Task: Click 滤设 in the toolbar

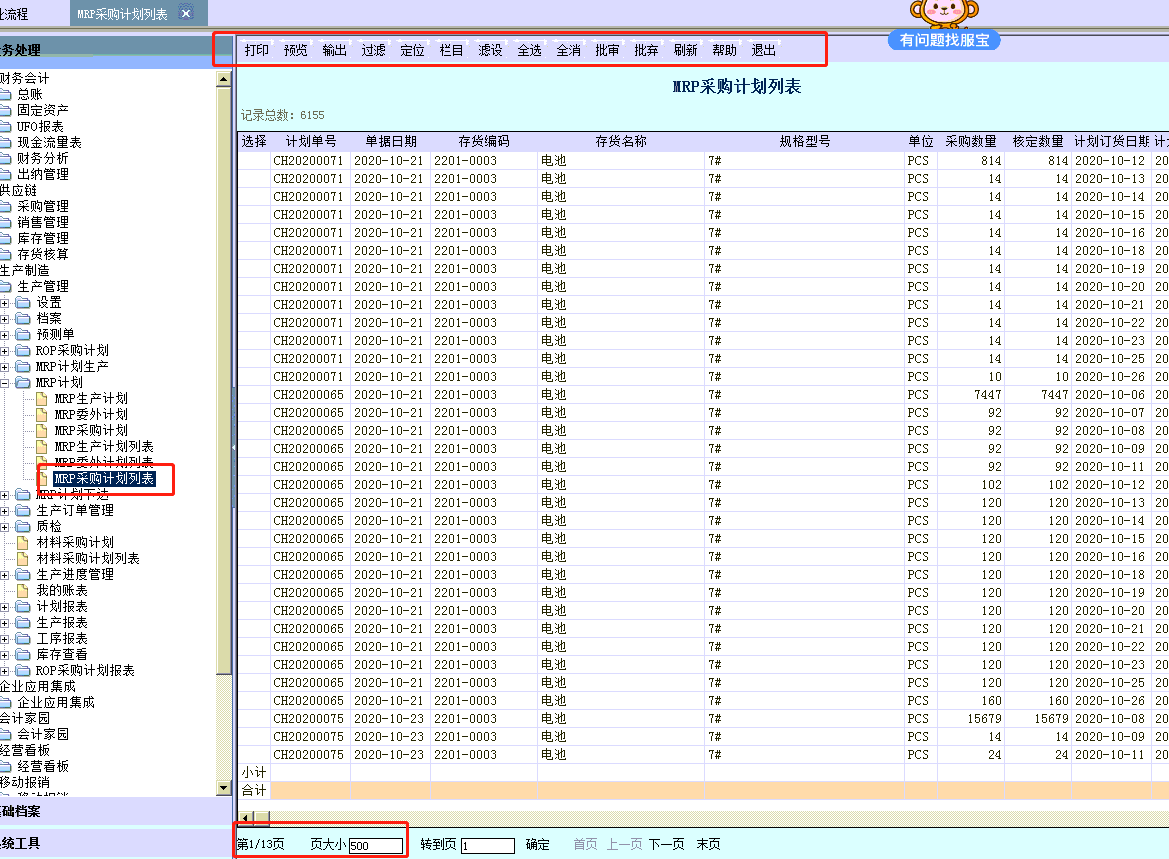Action: [490, 50]
